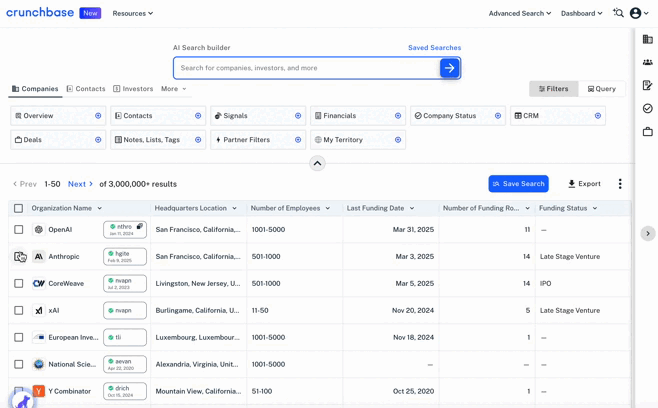Click the CoreWeave company logo
The width and height of the screenshot is (658, 408).
click(x=39, y=283)
